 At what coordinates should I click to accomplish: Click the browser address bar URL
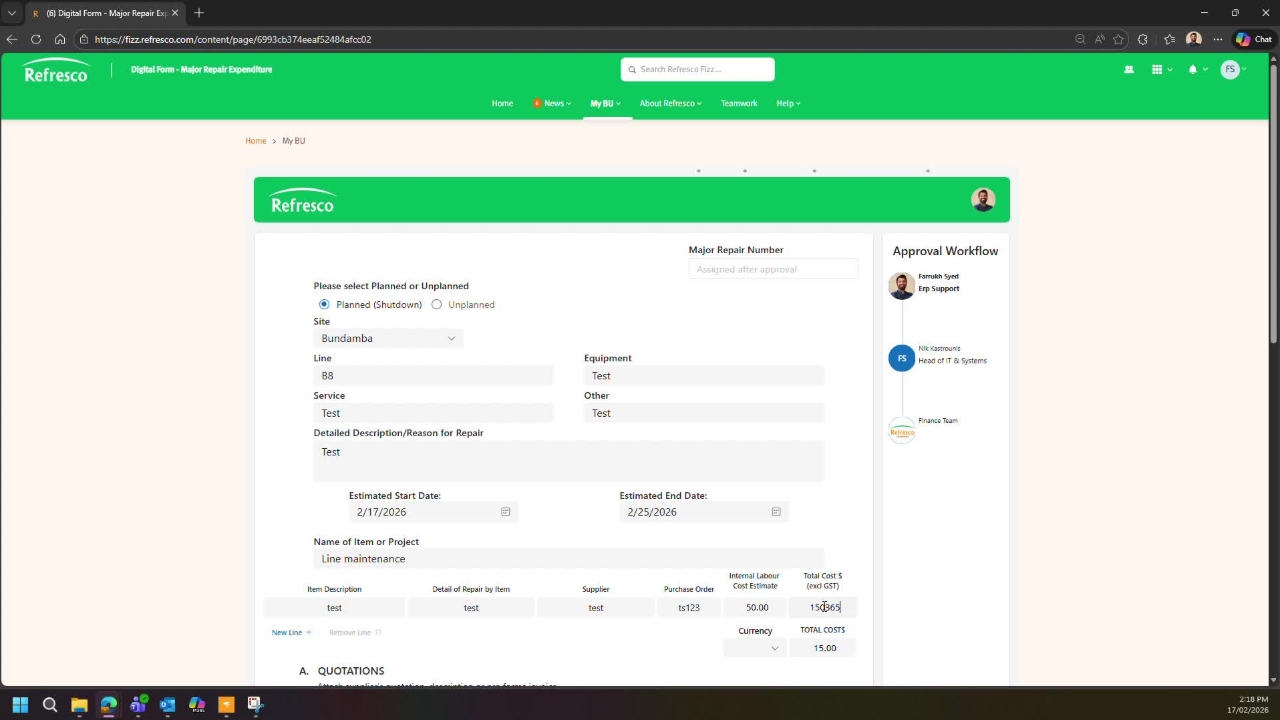pyautogui.click(x=233, y=39)
